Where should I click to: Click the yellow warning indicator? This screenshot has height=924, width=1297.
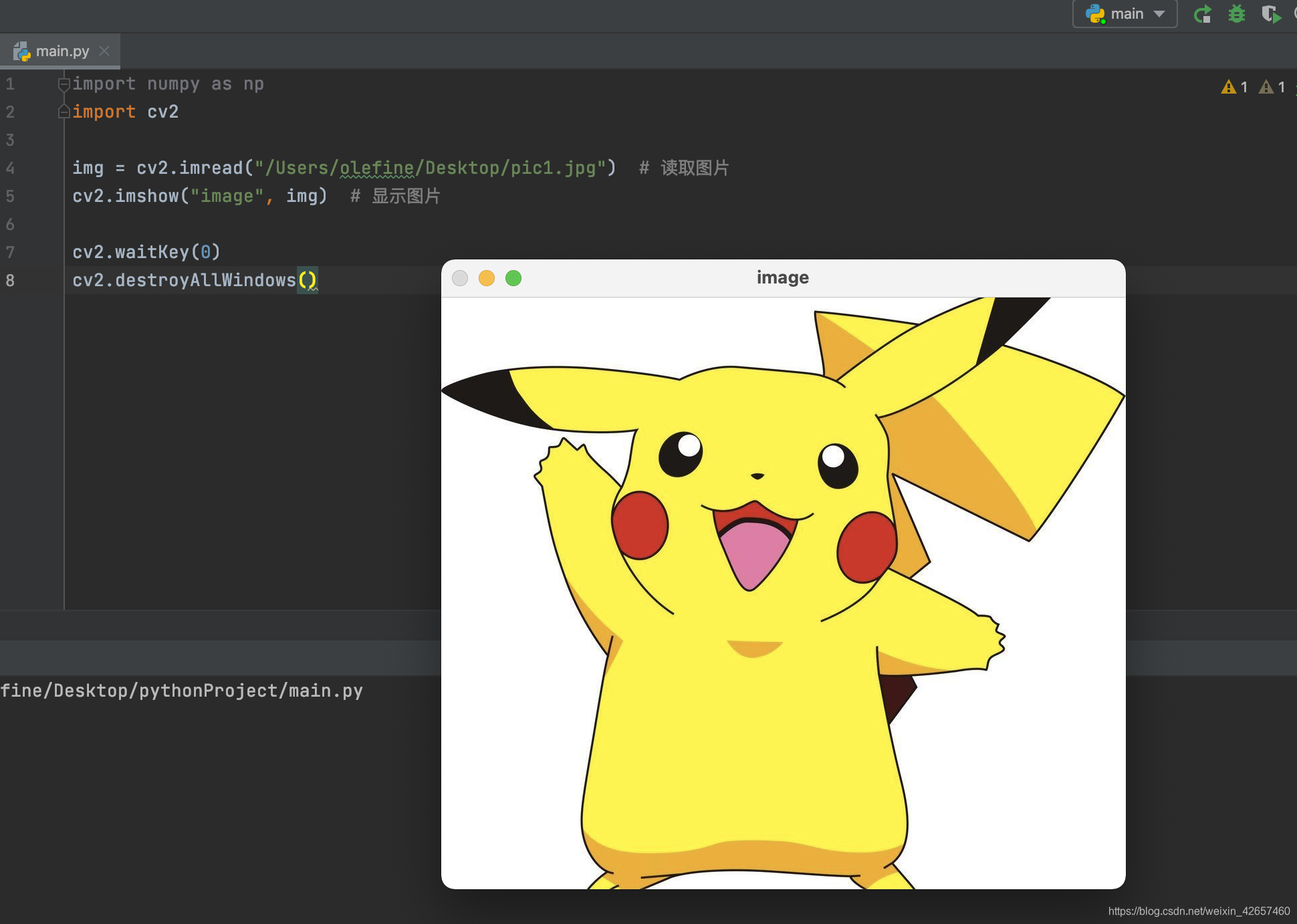click(1234, 87)
